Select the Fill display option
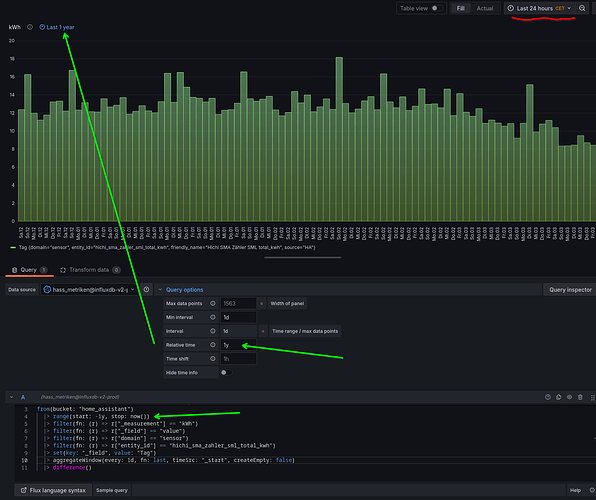Viewport: 596px width, 500px height. point(460,8)
